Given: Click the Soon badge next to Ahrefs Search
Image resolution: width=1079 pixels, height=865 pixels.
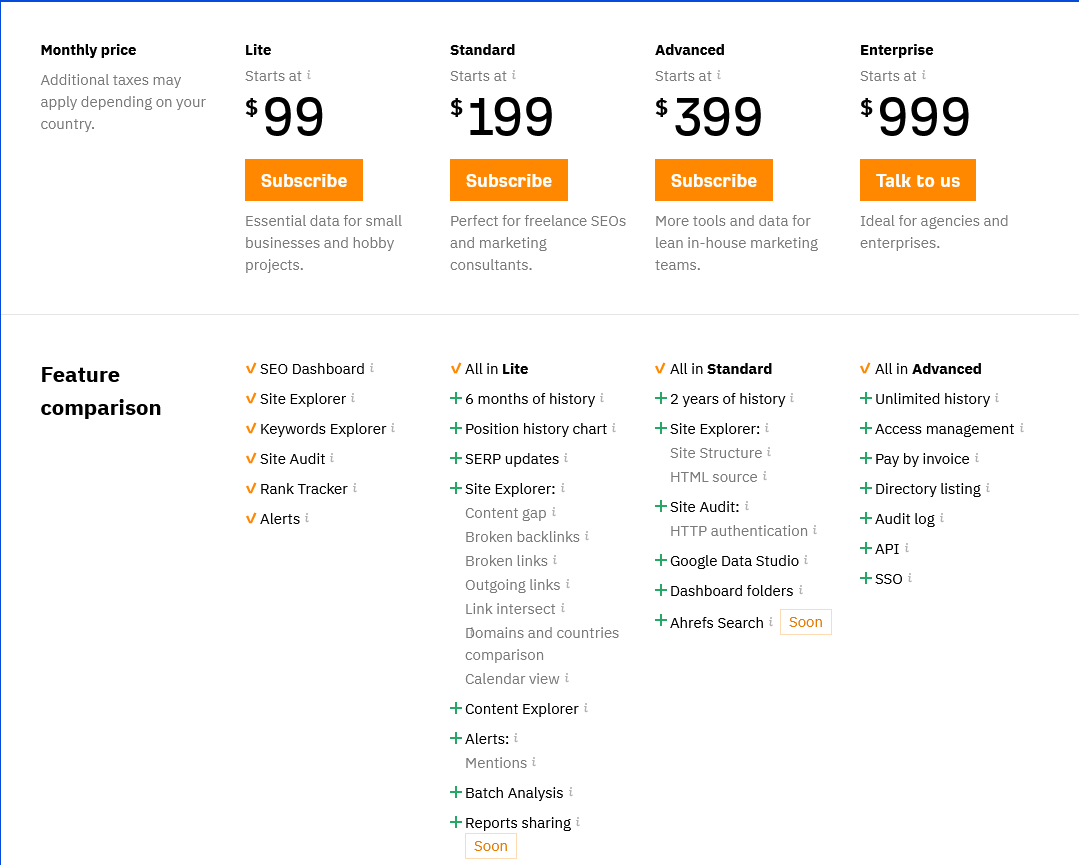Looking at the screenshot, I should pos(805,622).
